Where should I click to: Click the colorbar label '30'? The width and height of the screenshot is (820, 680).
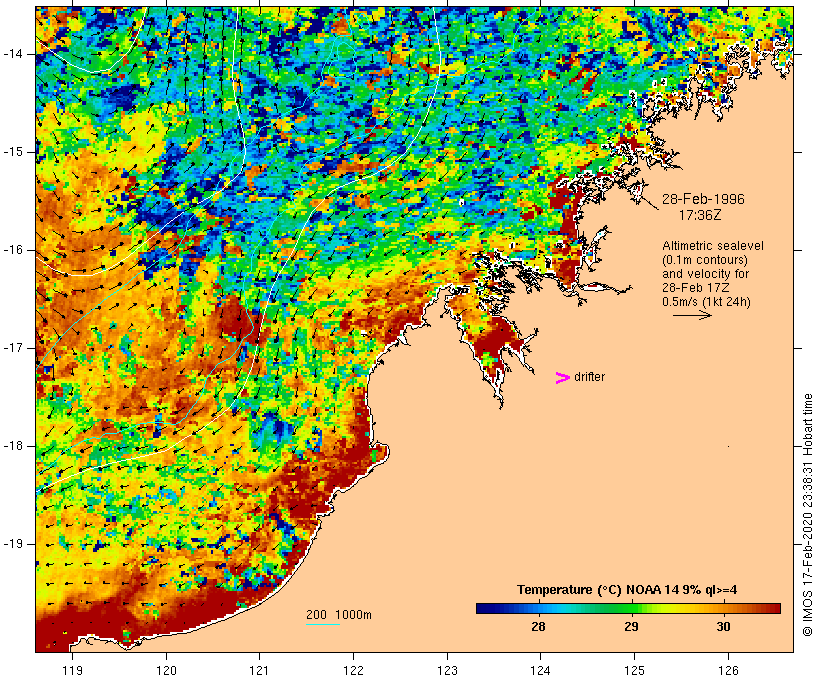click(723, 626)
